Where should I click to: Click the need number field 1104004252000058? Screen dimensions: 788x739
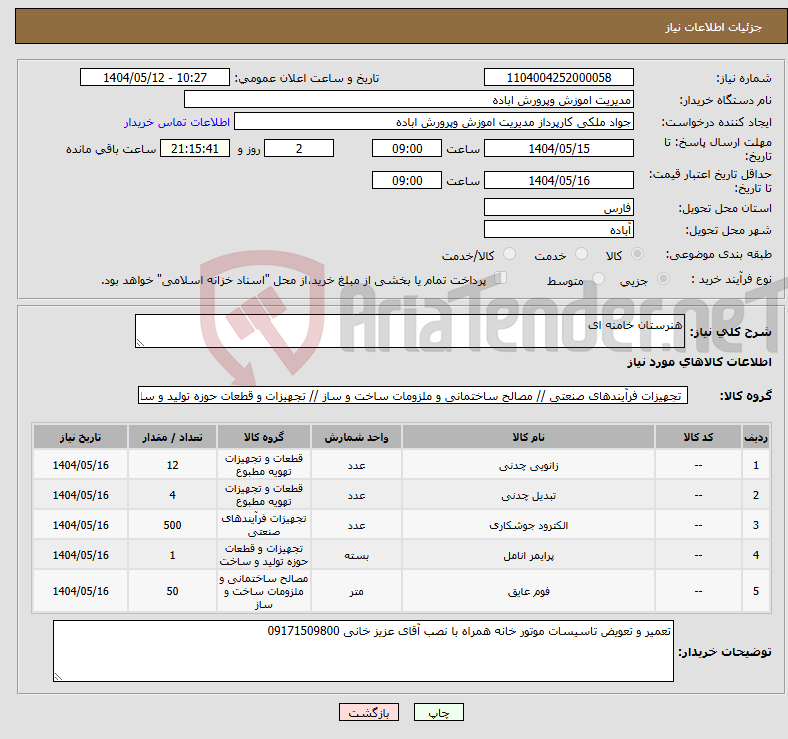[558, 77]
